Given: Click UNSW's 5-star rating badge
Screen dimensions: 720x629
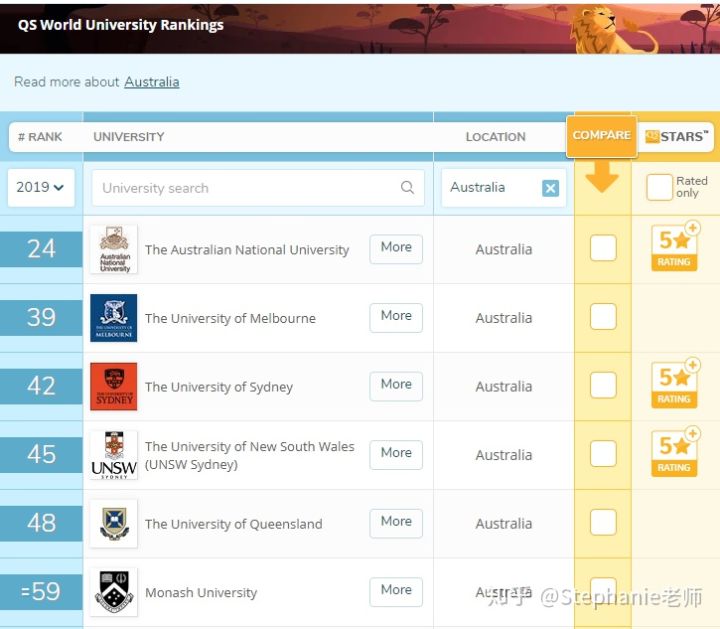Looking at the screenshot, I should point(675,452).
